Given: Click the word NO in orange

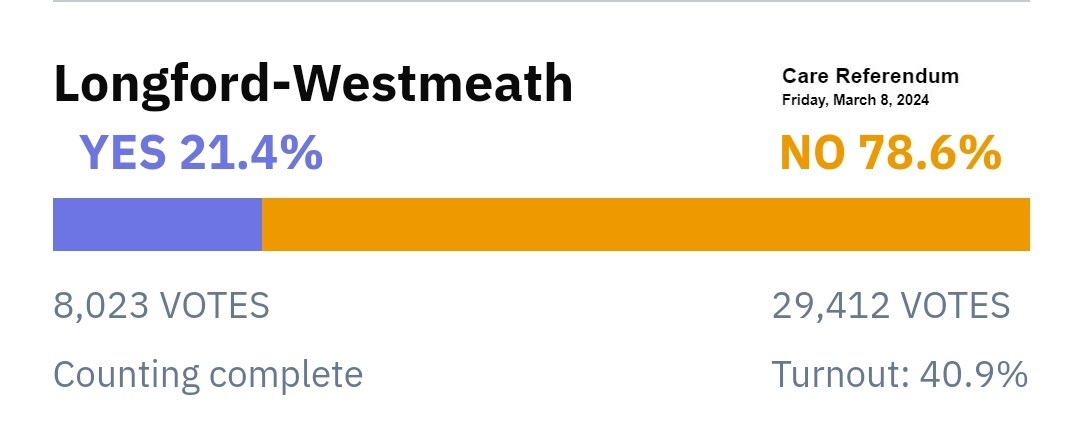Looking at the screenshot, I should pyautogui.click(x=811, y=152).
